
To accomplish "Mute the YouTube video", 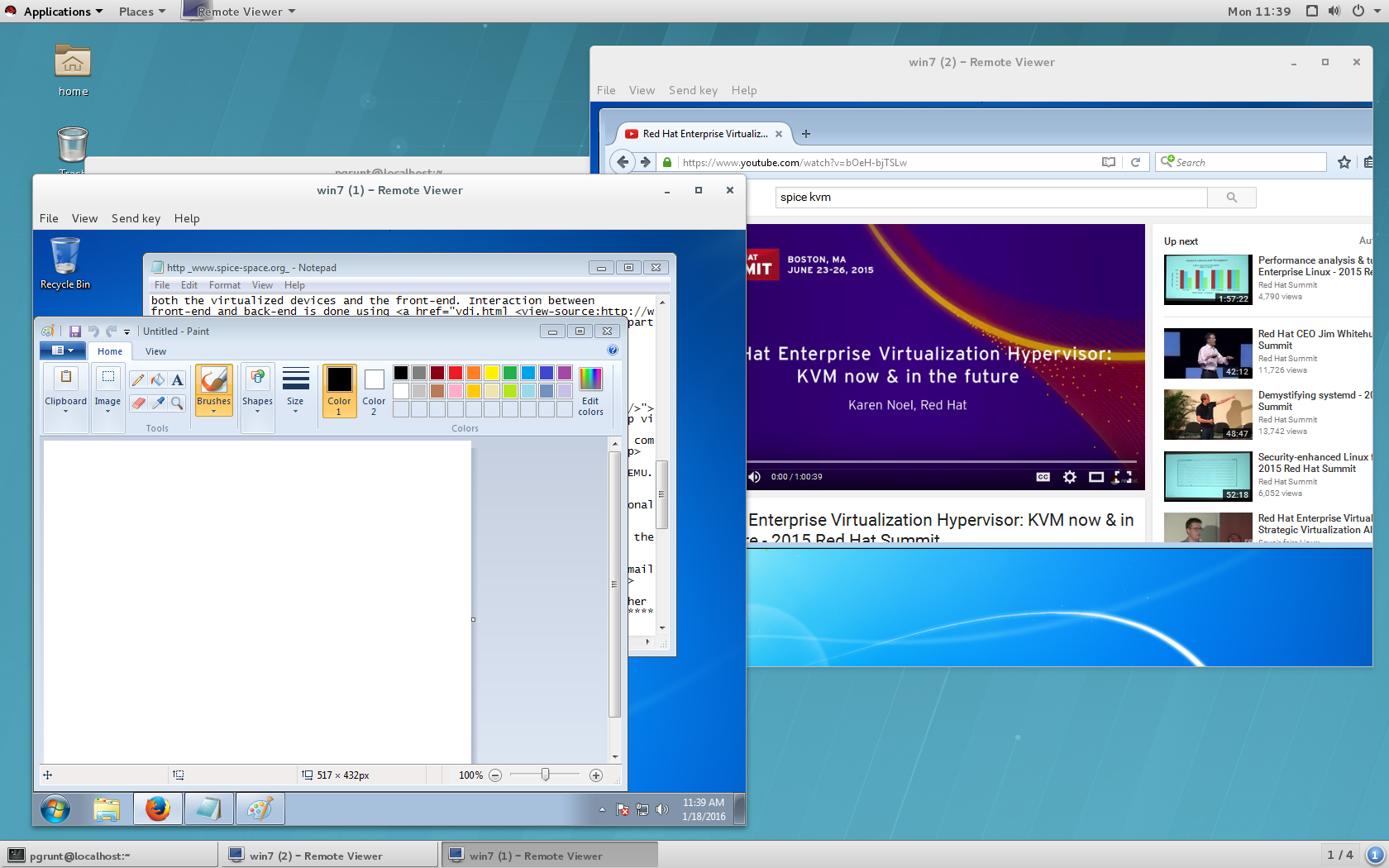I will (x=754, y=477).
